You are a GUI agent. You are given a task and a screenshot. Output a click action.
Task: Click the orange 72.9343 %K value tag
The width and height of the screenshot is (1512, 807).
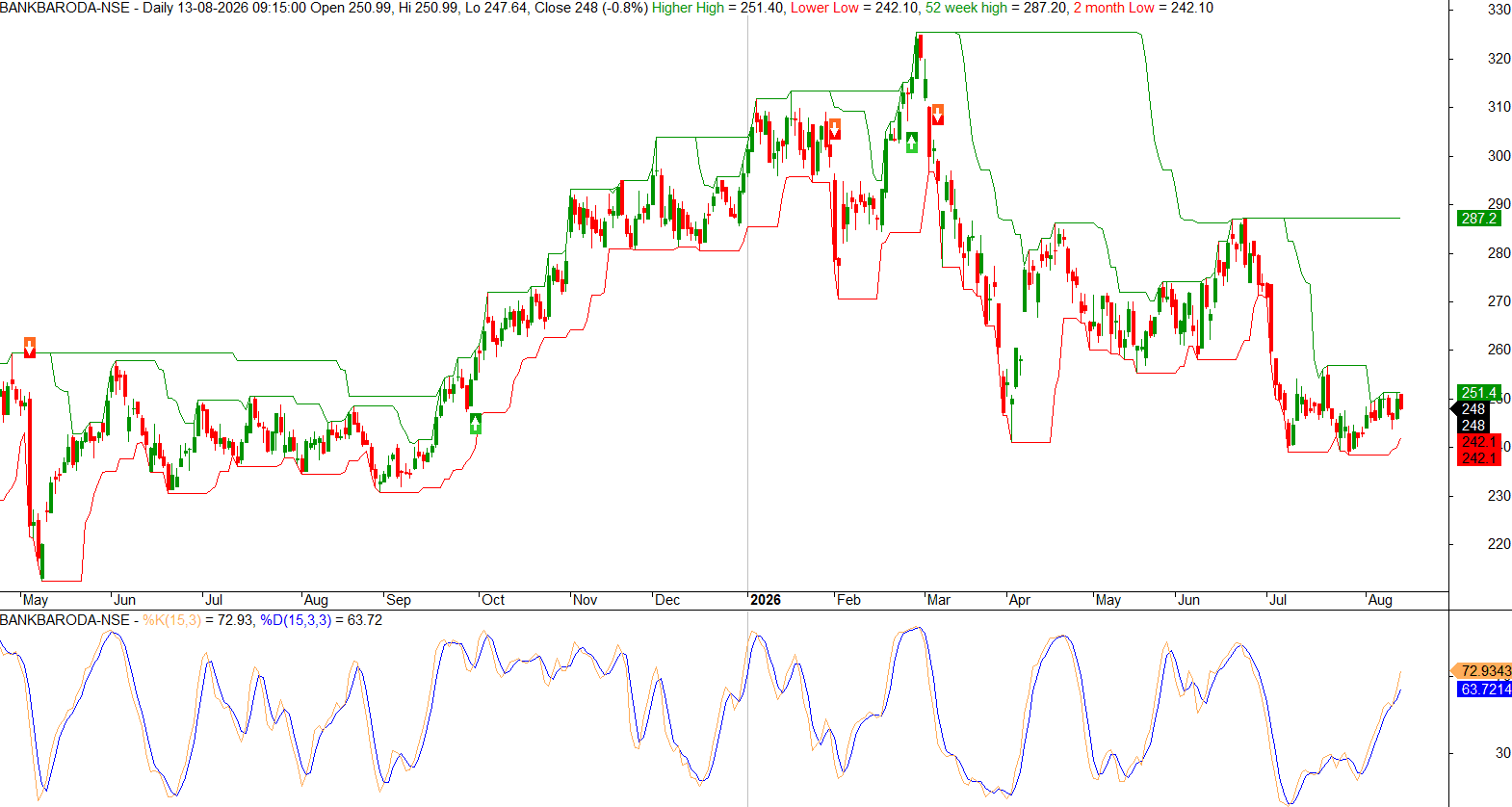coord(1484,670)
